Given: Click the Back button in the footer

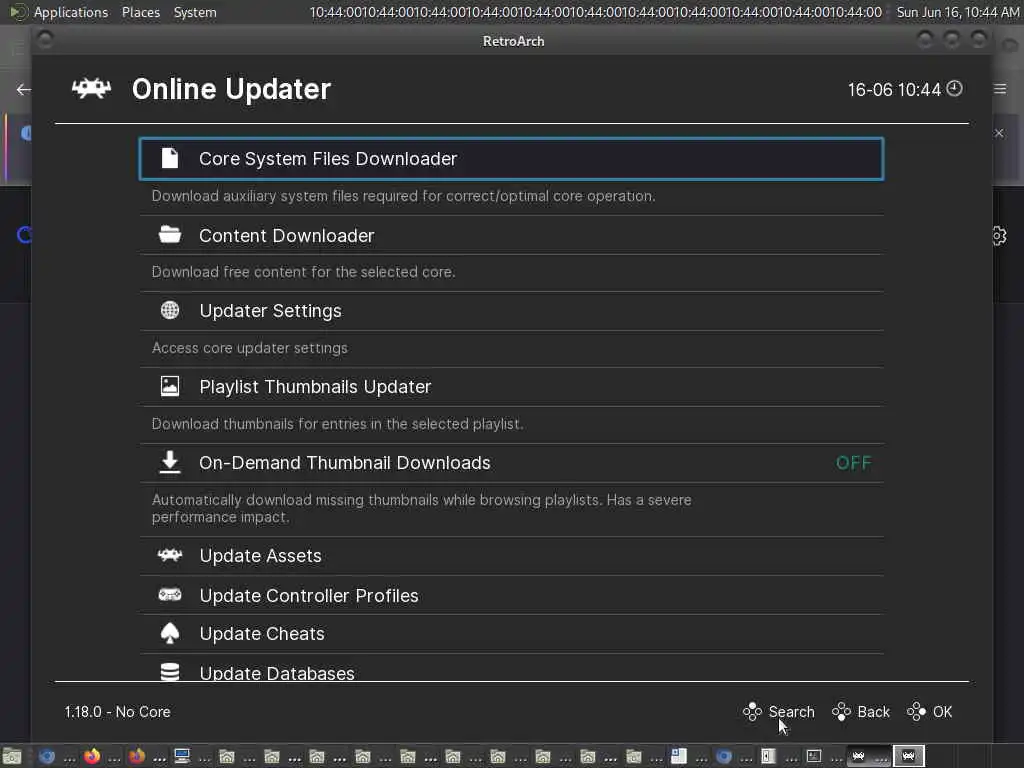Looking at the screenshot, I should [x=861, y=711].
